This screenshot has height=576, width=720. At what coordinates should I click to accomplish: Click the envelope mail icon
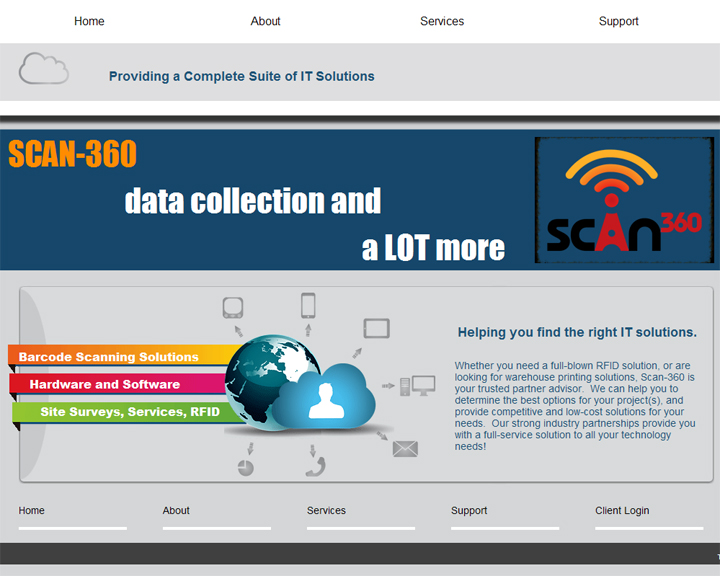405,449
